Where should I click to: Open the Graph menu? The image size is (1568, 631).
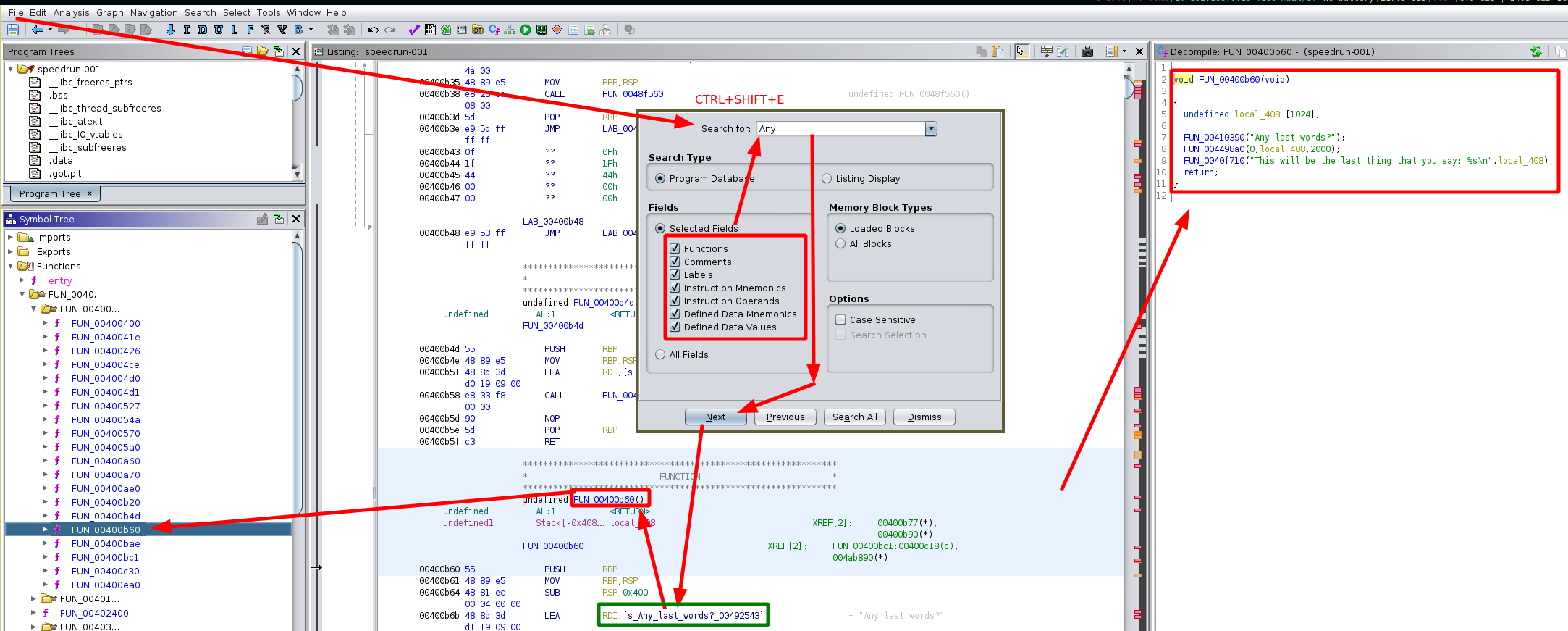(x=110, y=12)
